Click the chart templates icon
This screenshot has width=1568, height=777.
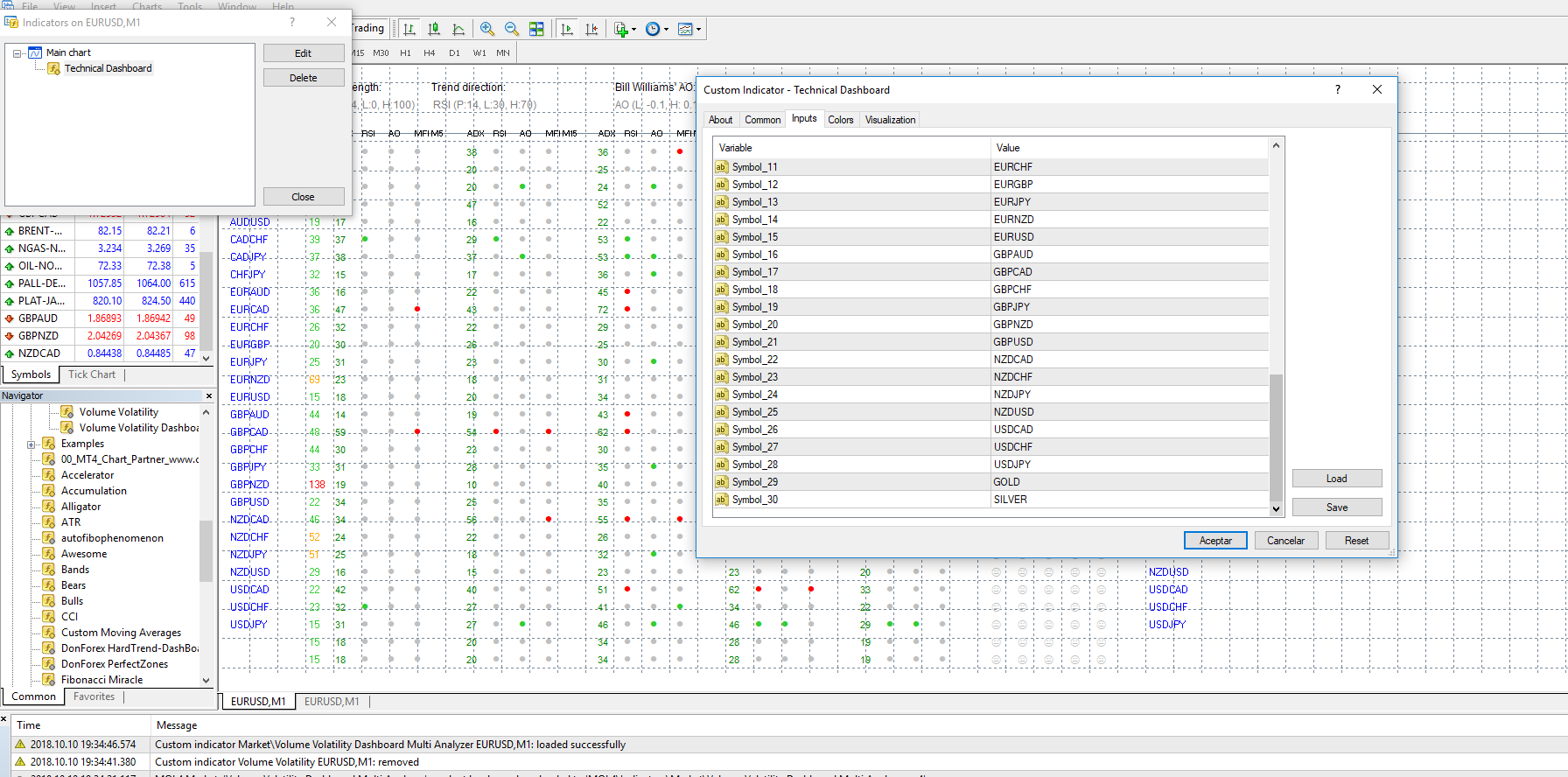click(x=686, y=29)
